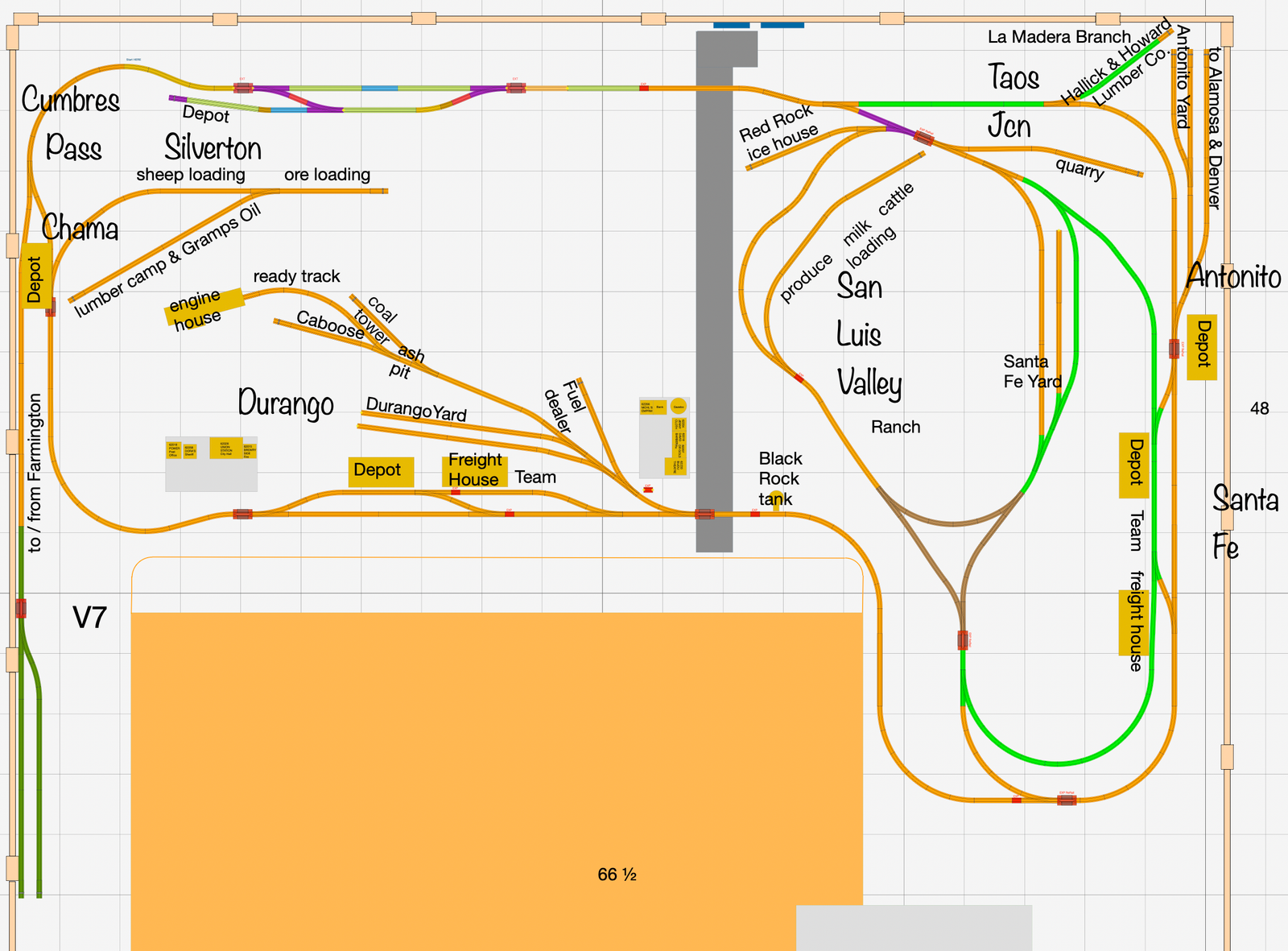Select the Silverton town name label
Viewport: 1288px width, 951px height.
point(213,148)
